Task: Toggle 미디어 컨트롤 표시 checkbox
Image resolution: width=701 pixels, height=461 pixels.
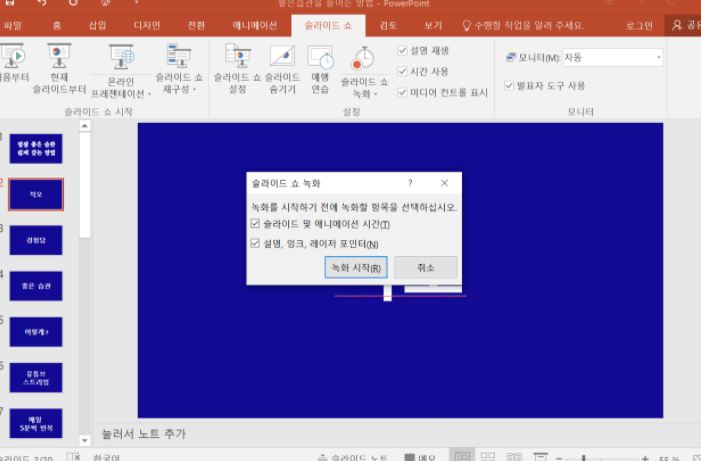Action: 402,93
